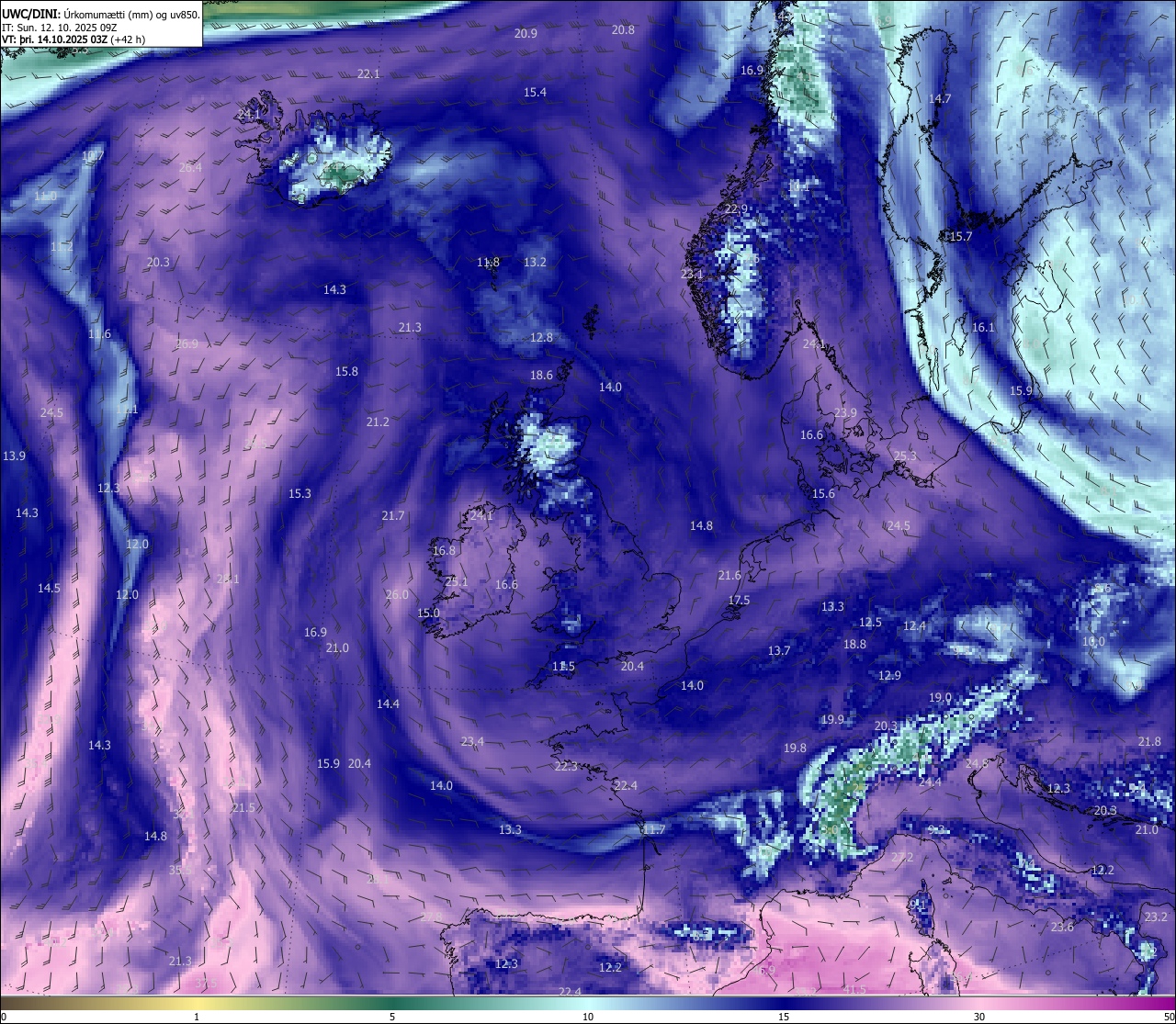1176x1024 pixels.
Task: Select the 13.9 value at the left edge
Action: (x=14, y=456)
